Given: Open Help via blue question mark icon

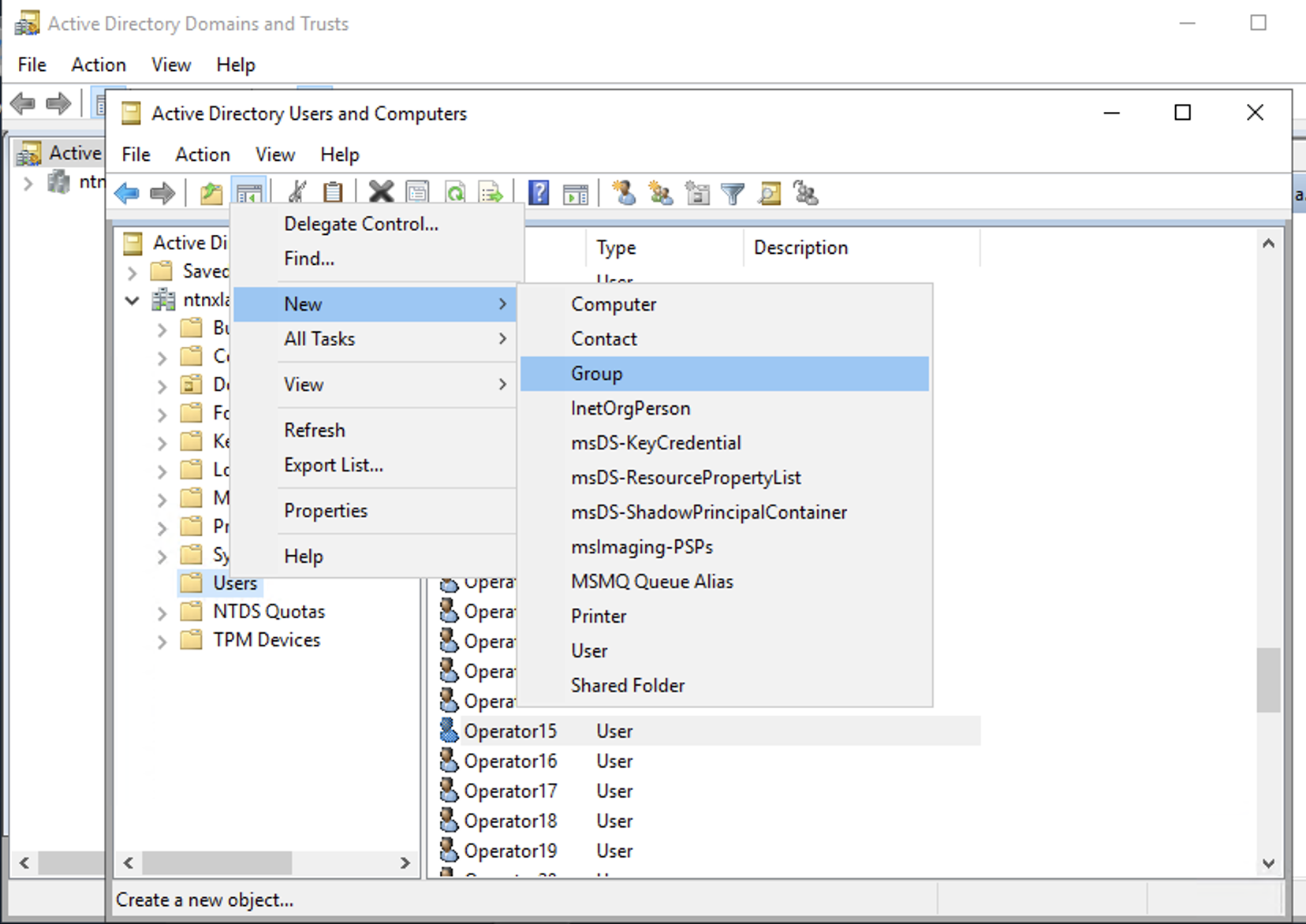Looking at the screenshot, I should 539,192.
